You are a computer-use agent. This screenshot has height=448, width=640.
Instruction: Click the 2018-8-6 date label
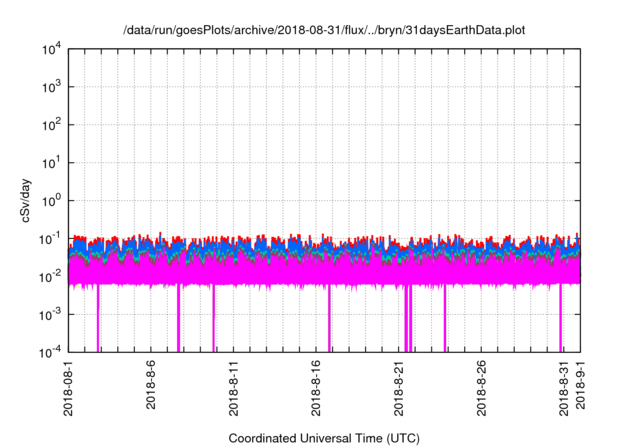click(151, 385)
